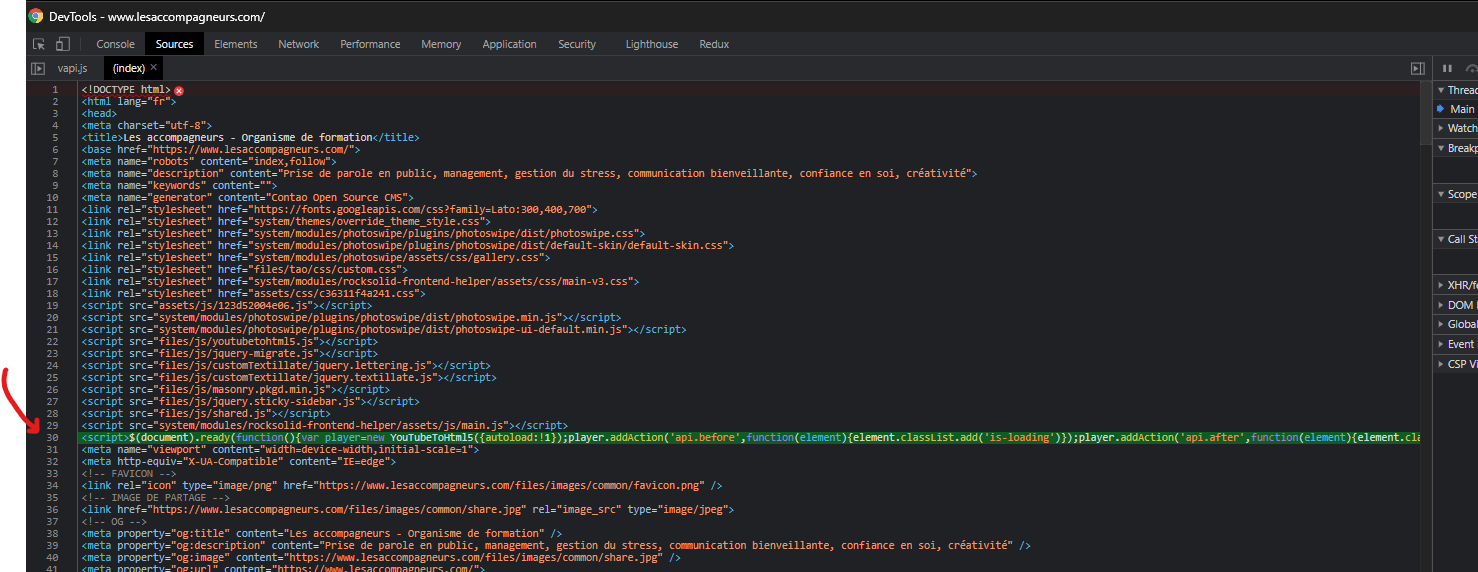This screenshot has width=1478, height=572.
Task: Expand the CSP Violation section
Action: pos(1457,364)
